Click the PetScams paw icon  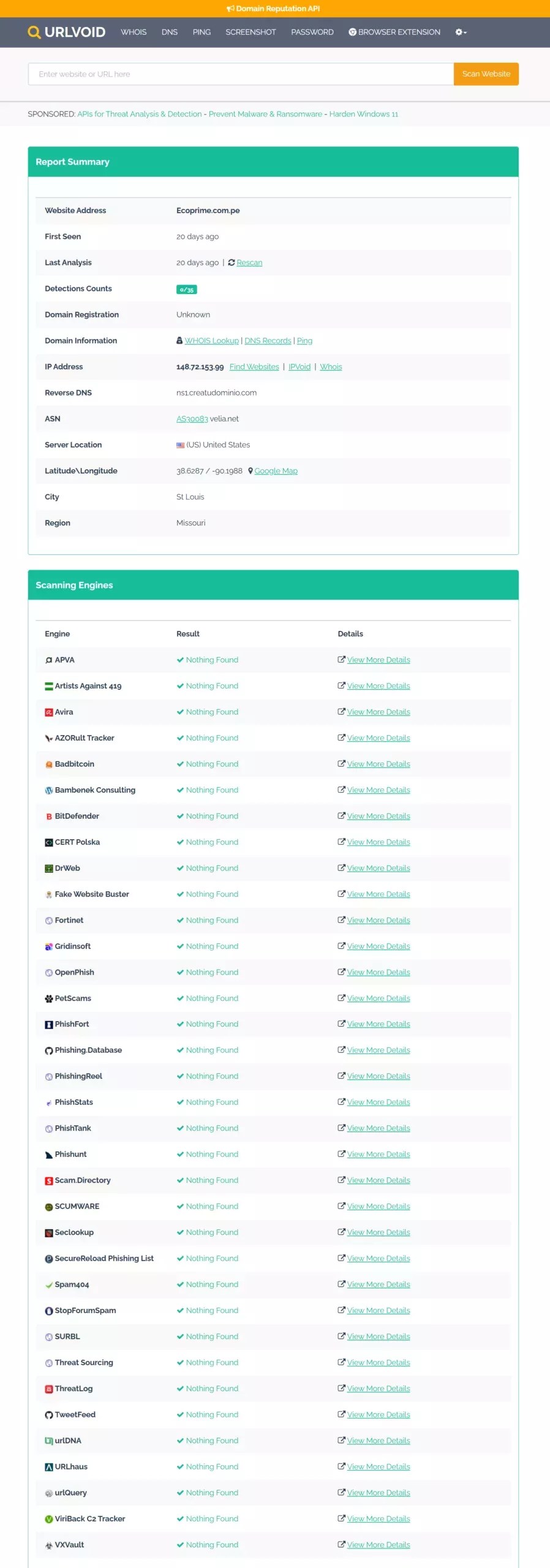coord(49,999)
